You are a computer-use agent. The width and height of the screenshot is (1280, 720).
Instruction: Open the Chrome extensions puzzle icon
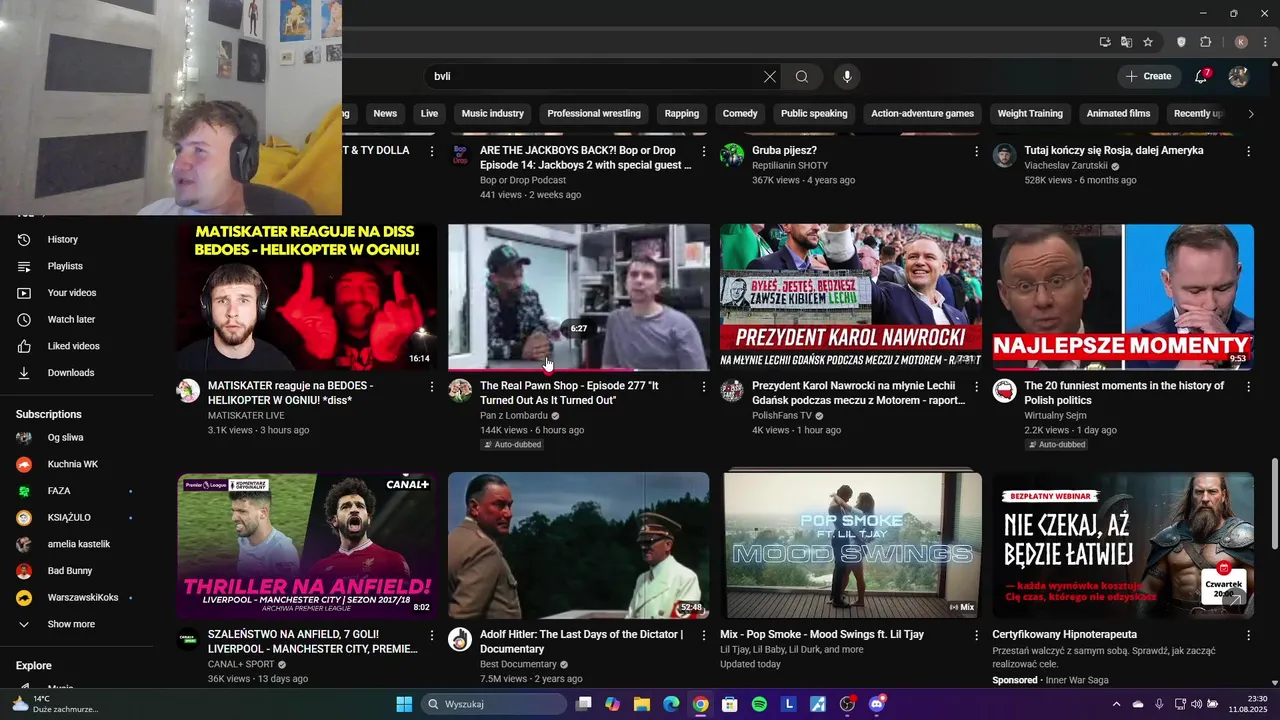[x=1205, y=42]
